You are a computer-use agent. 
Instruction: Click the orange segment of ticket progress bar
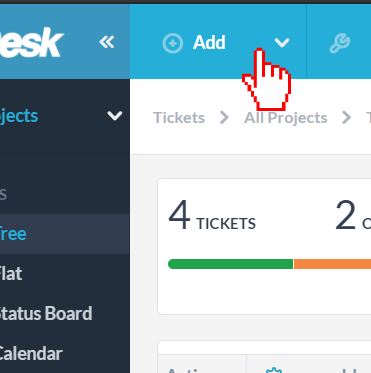coord(332,264)
